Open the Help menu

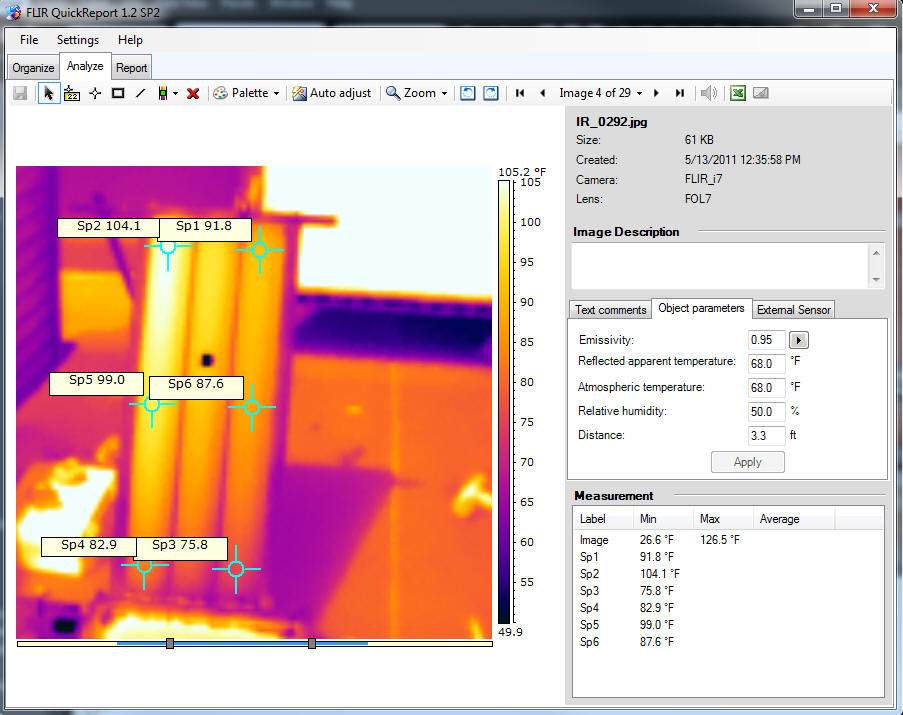[x=130, y=40]
